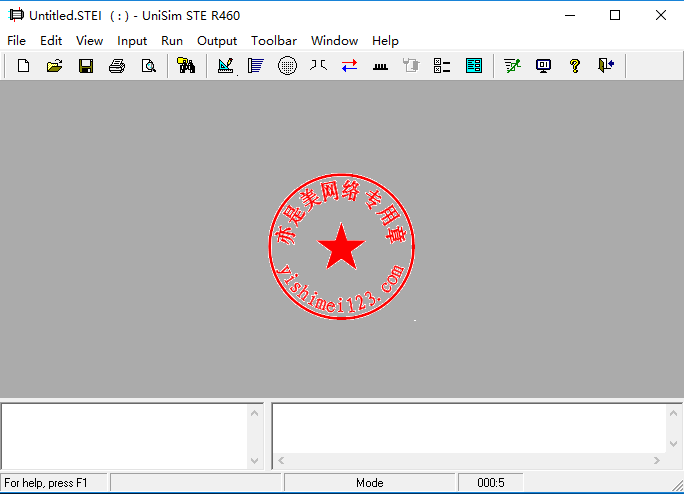Open the View menu

pos(89,41)
